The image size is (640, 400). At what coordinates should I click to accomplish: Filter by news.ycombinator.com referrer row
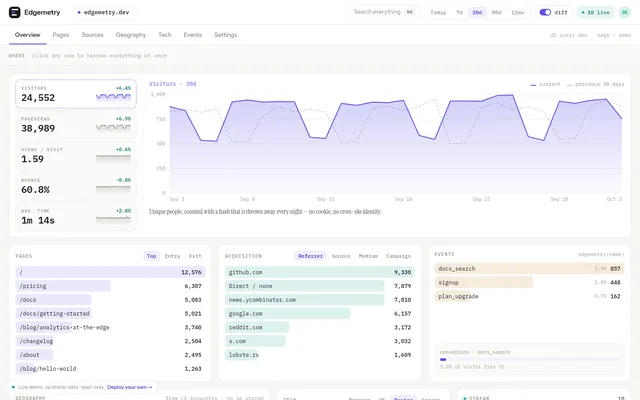[320, 300]
